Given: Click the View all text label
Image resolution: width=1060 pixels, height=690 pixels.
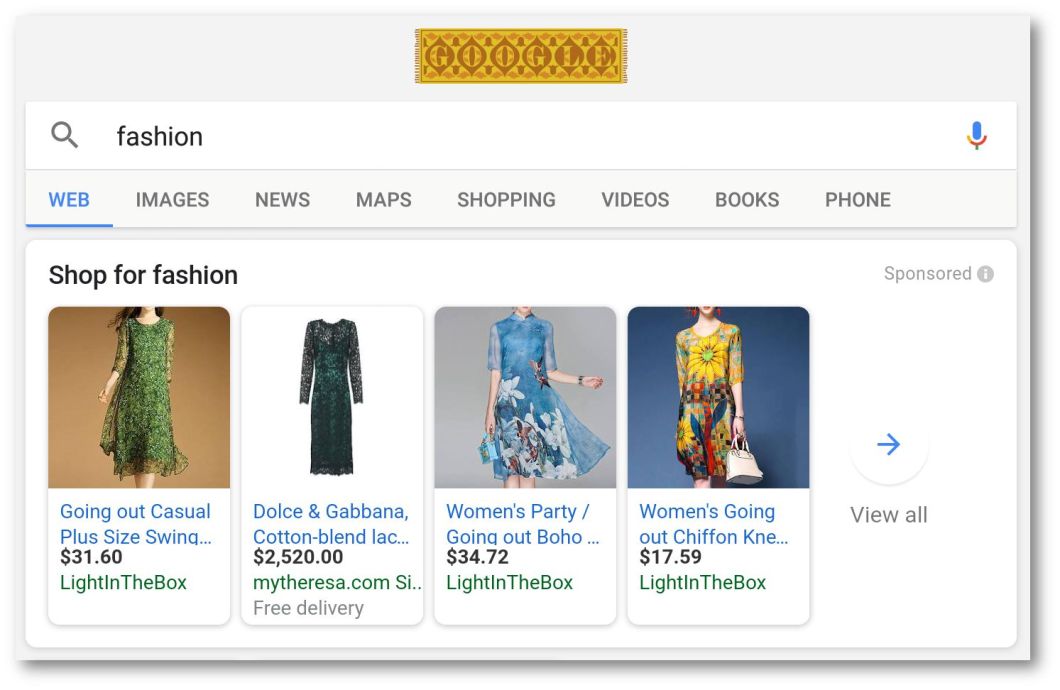Looking at the screenshot, I should tap(888, 515).
